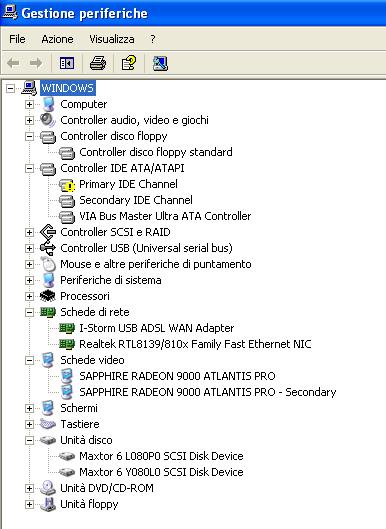Click the Processori chip icon

click(x=48, y=296)
